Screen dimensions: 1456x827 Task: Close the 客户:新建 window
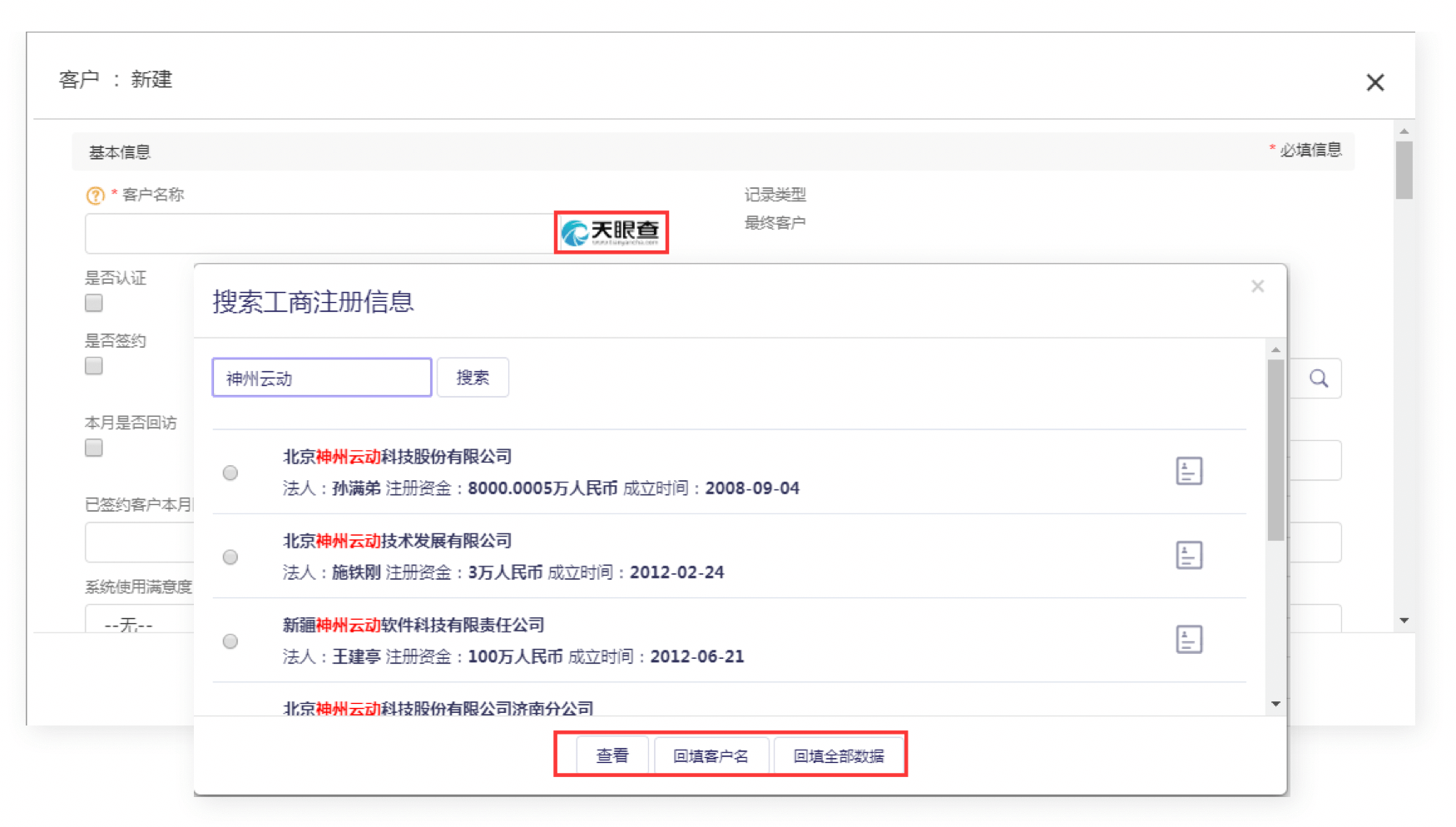(1375, 82)
